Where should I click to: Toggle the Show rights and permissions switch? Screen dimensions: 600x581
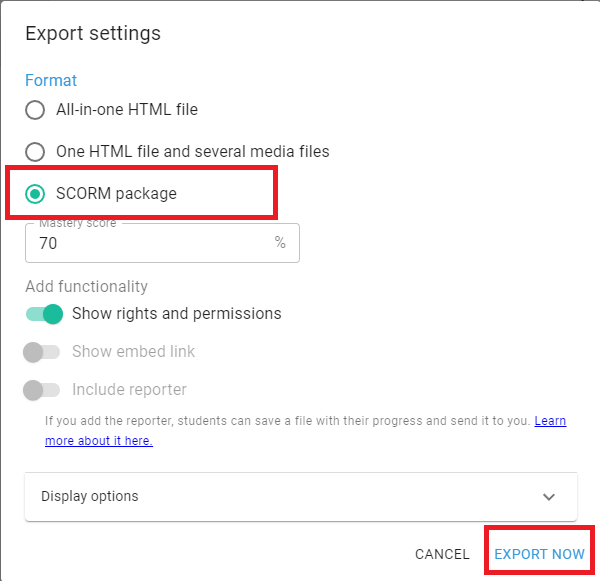(44, 314)
